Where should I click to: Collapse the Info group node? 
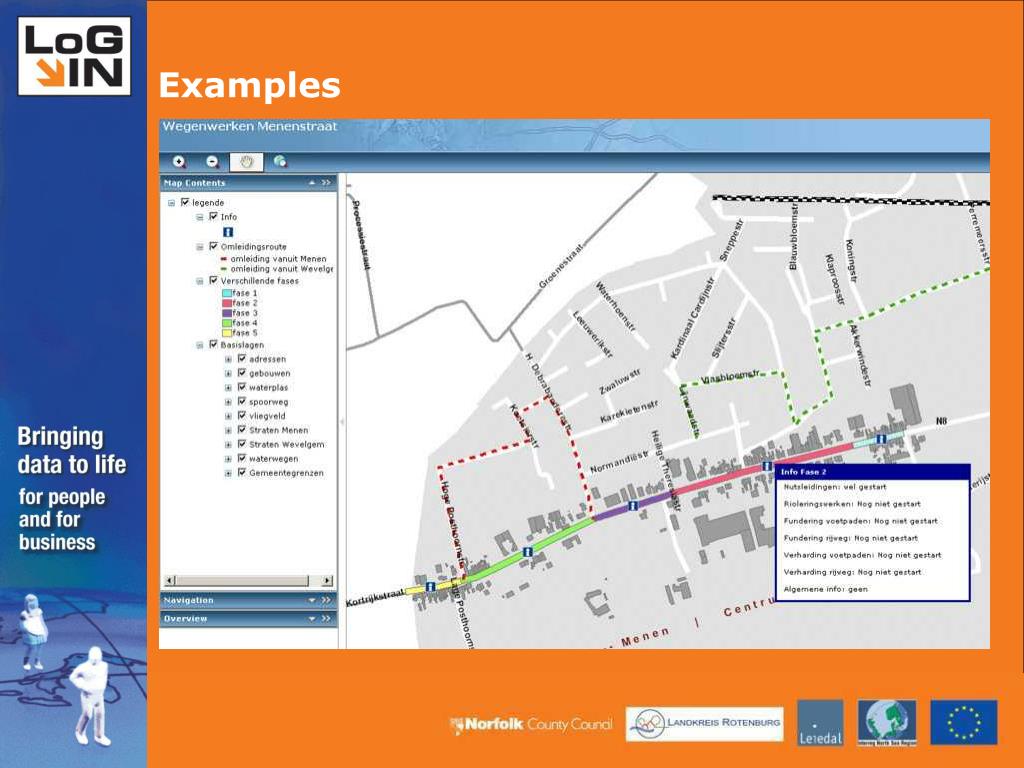(200, 217)
